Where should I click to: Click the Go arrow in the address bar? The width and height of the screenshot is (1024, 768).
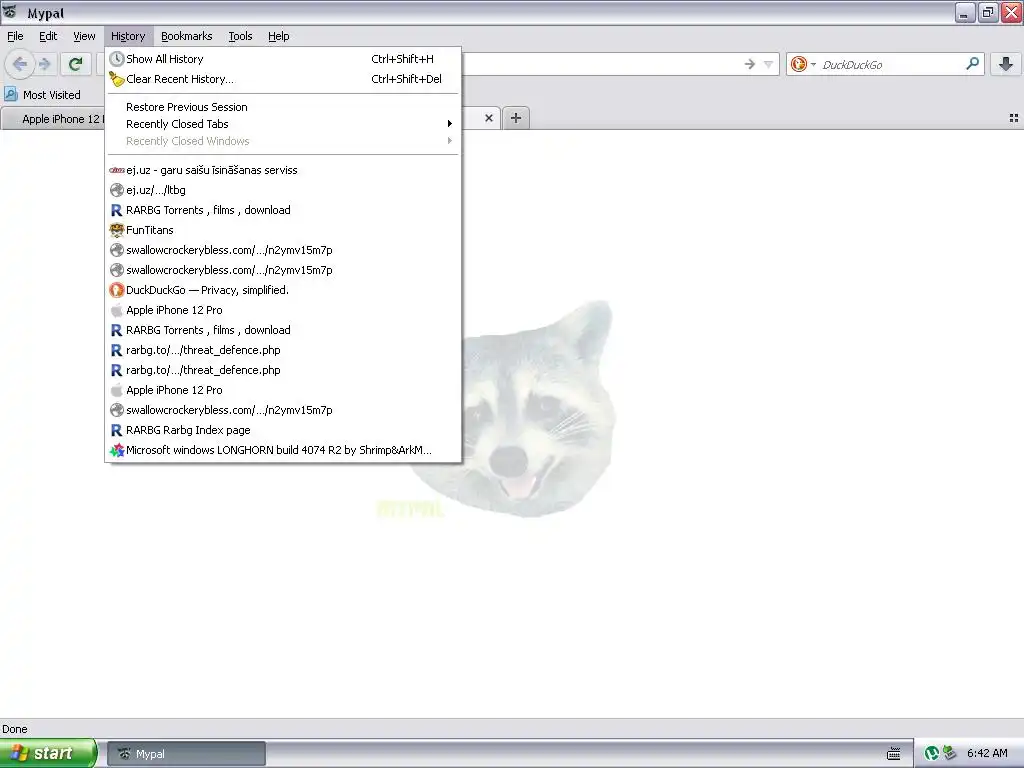750,64
